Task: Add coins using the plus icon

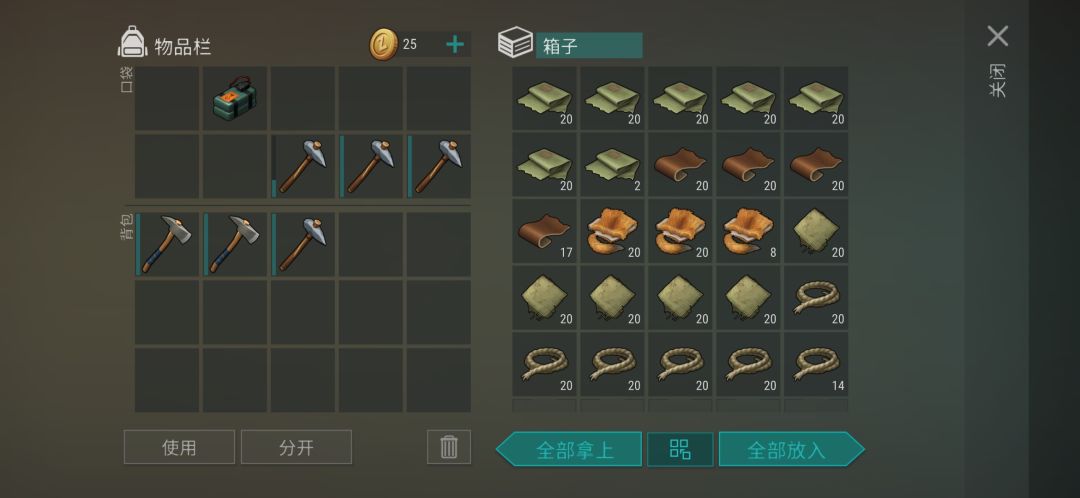Action: (455, 45)
